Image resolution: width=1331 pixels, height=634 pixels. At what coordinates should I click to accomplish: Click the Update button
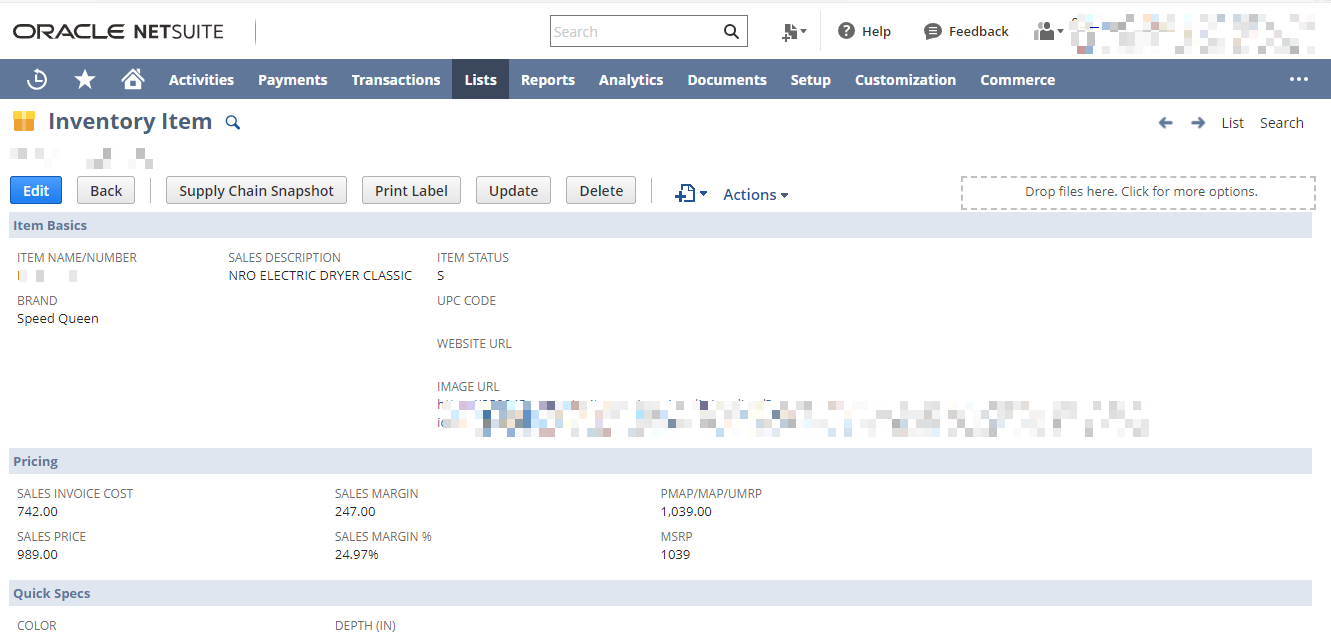click(514, 190)
